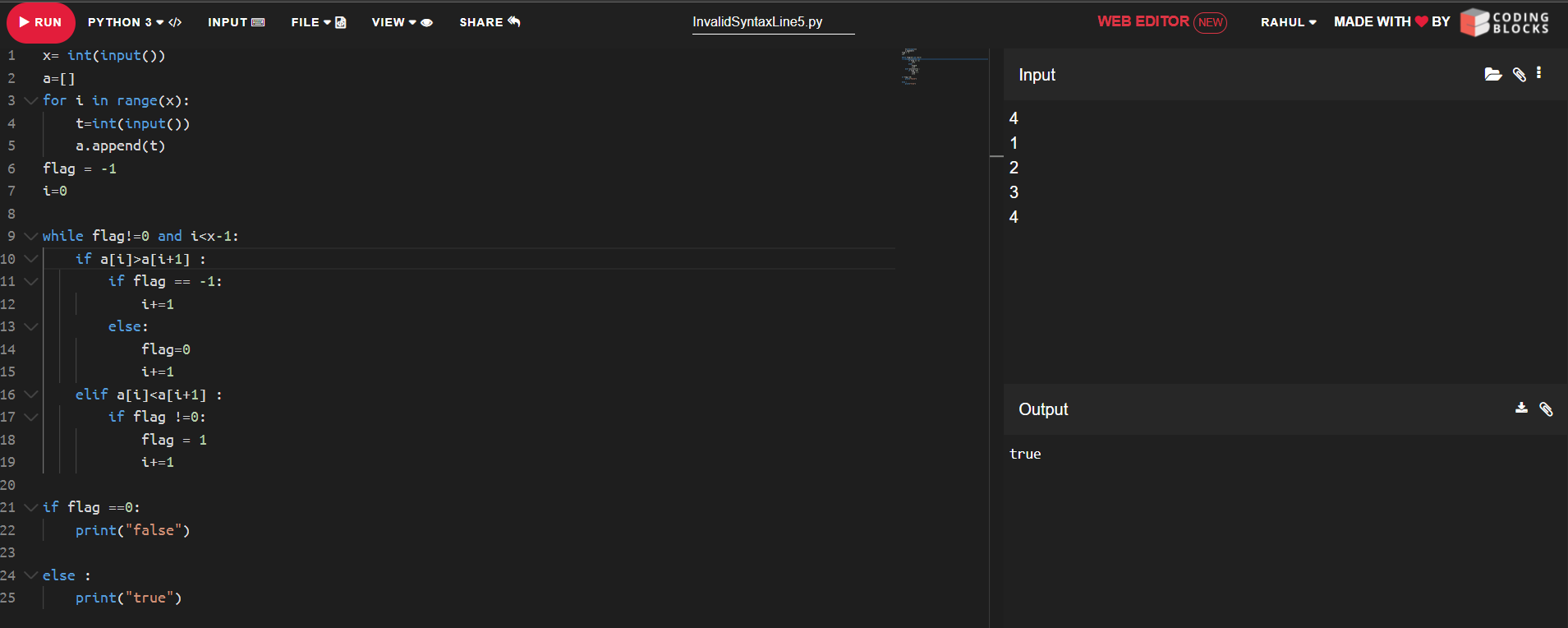The image size is (1568, 628).
Task: Collapse the elif block at line 16
Action: (31, 395)
